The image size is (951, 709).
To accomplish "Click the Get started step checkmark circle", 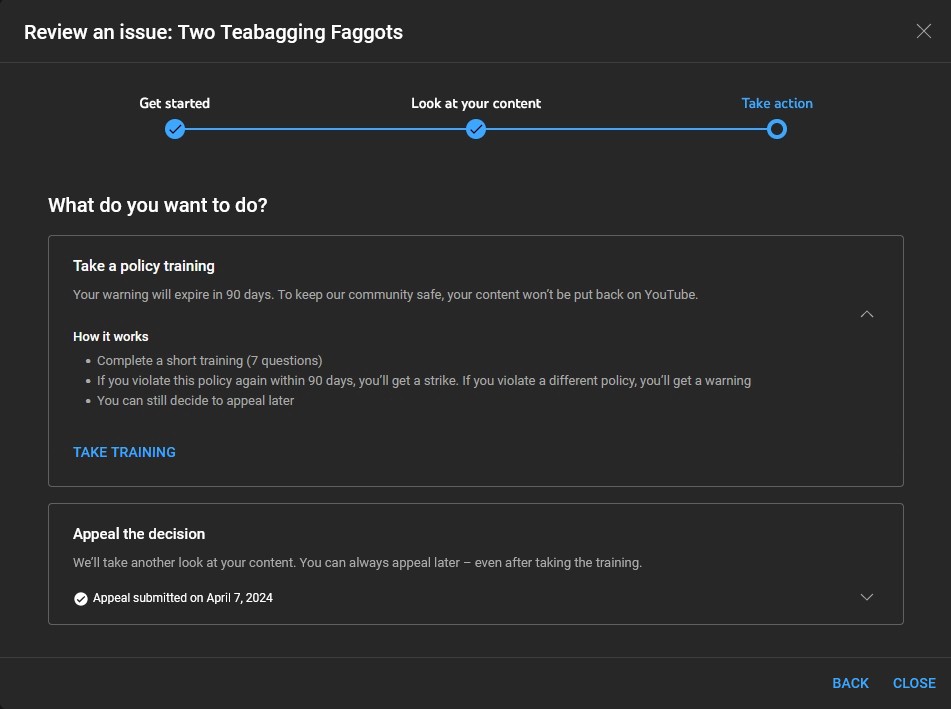I will (175, 129).
